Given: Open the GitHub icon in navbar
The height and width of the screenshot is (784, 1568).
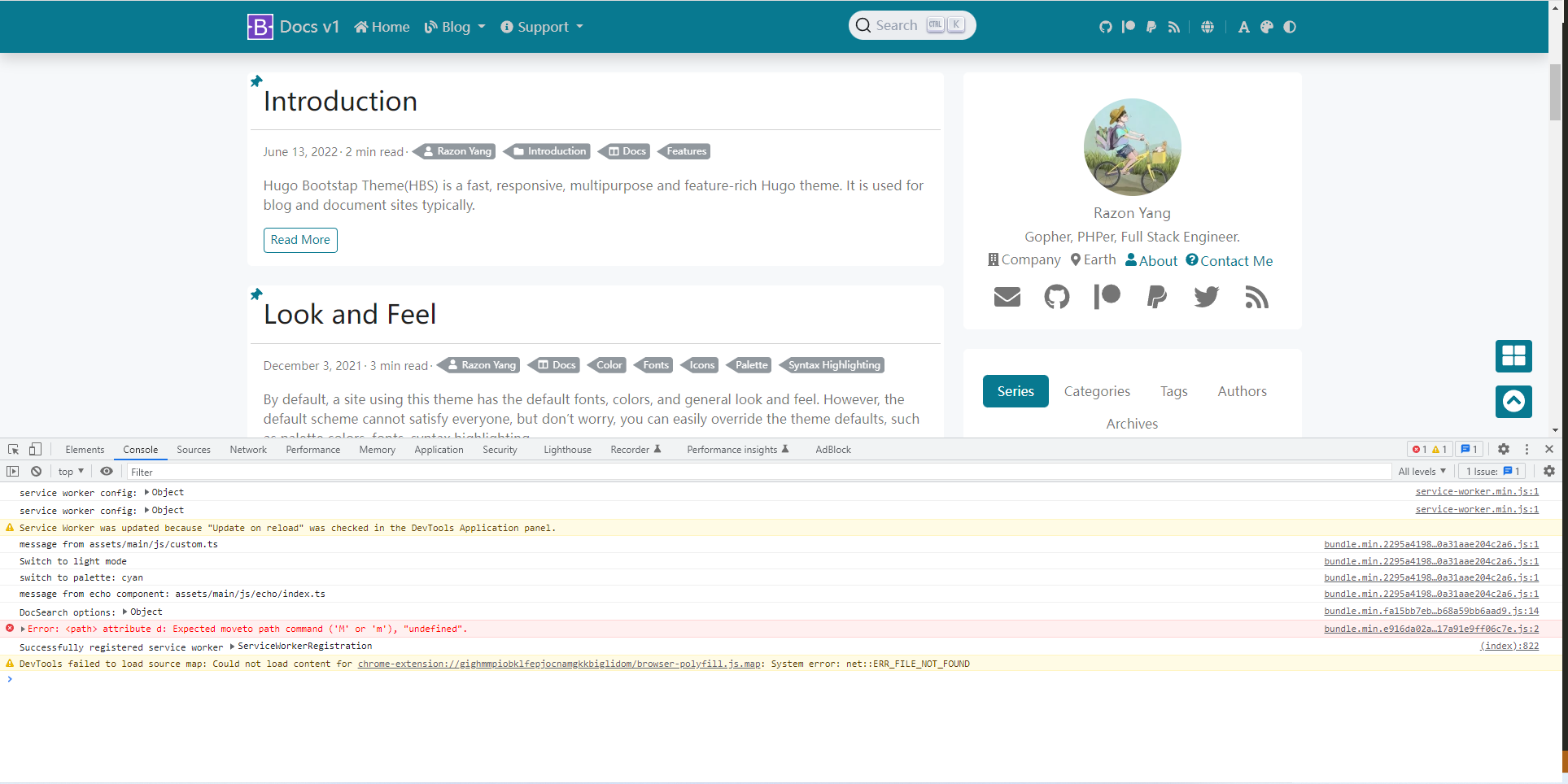Looking at the screenshot, I should 1105,27.
